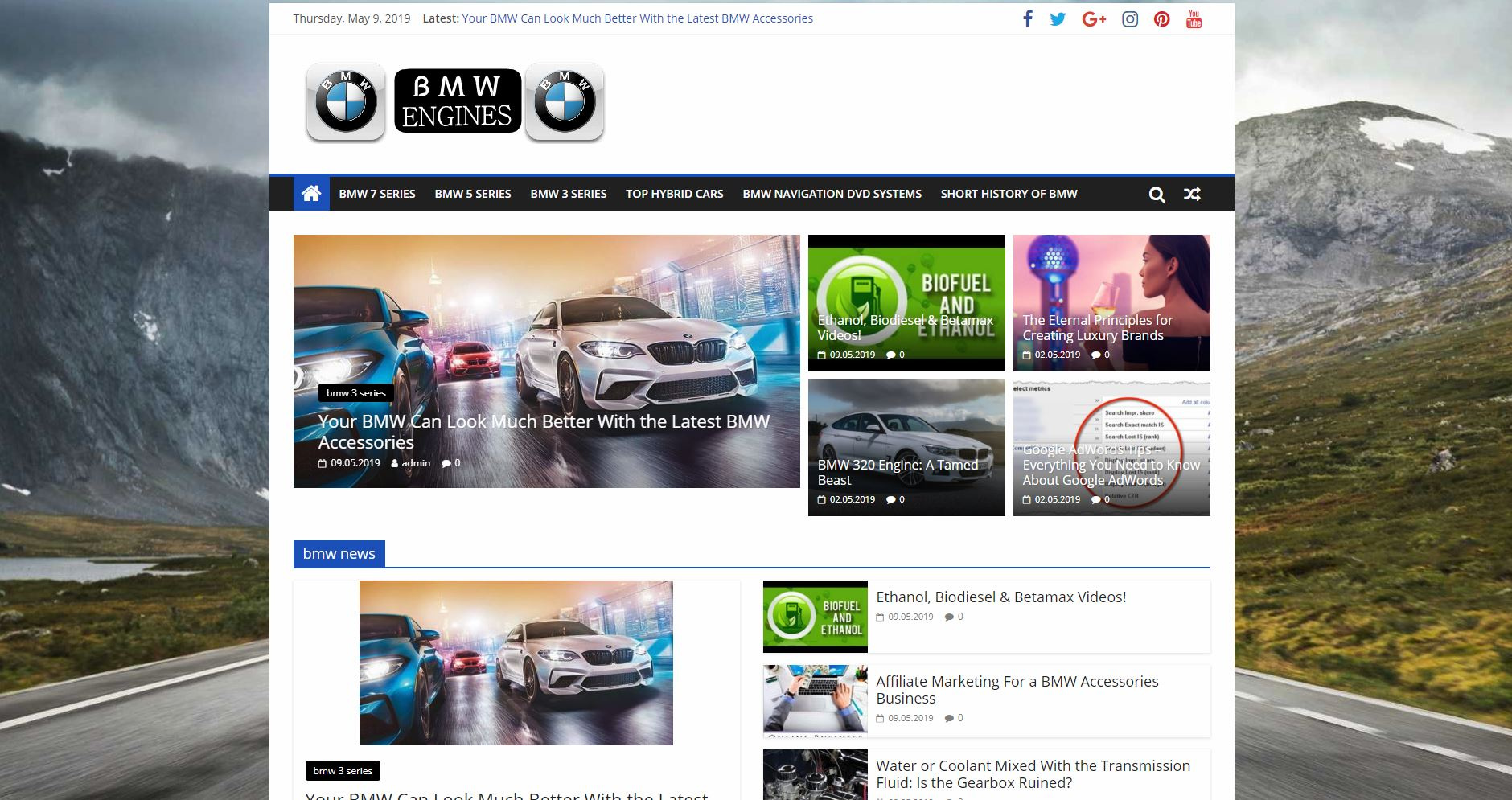The width and height of the screenshot is (1512, 800).
Task: Open BMW 3 Series menu item
Action: click(569, 194)
